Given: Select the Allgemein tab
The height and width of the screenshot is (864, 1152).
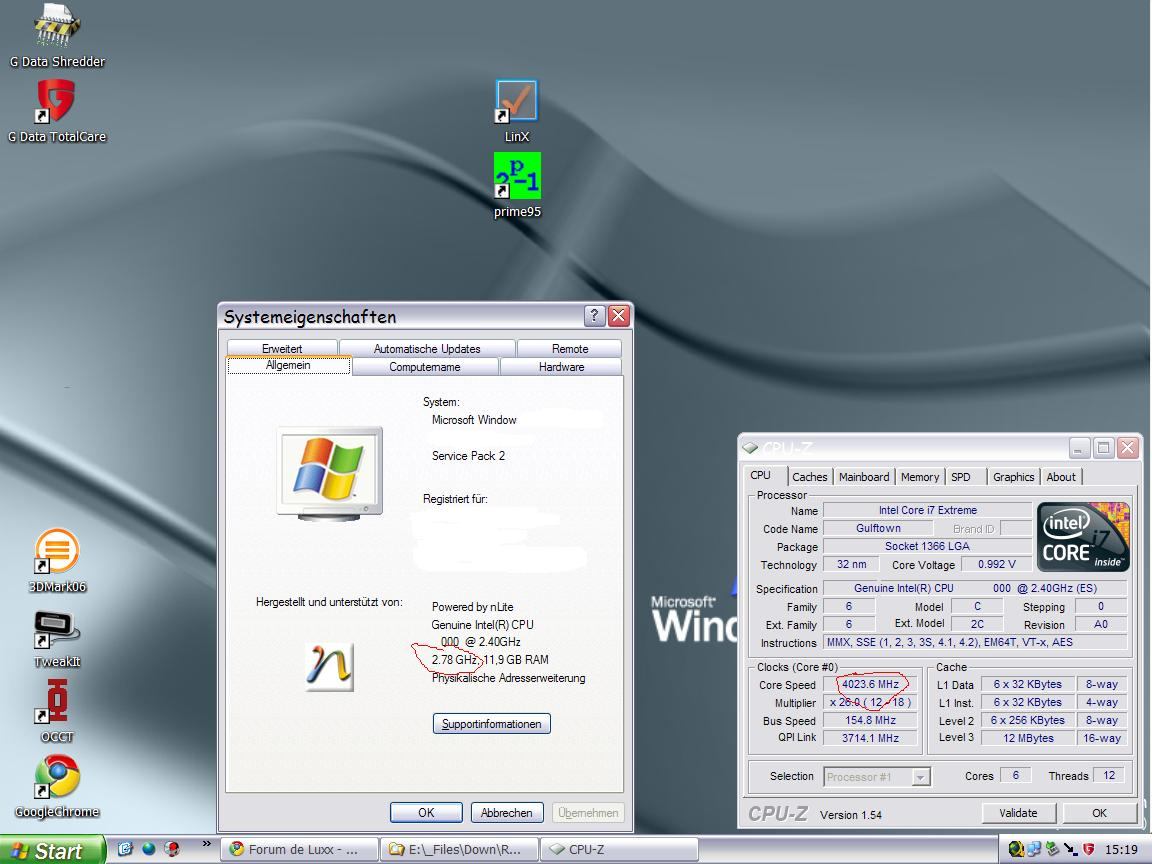Looking at the screenshot, I should [288, 365].
